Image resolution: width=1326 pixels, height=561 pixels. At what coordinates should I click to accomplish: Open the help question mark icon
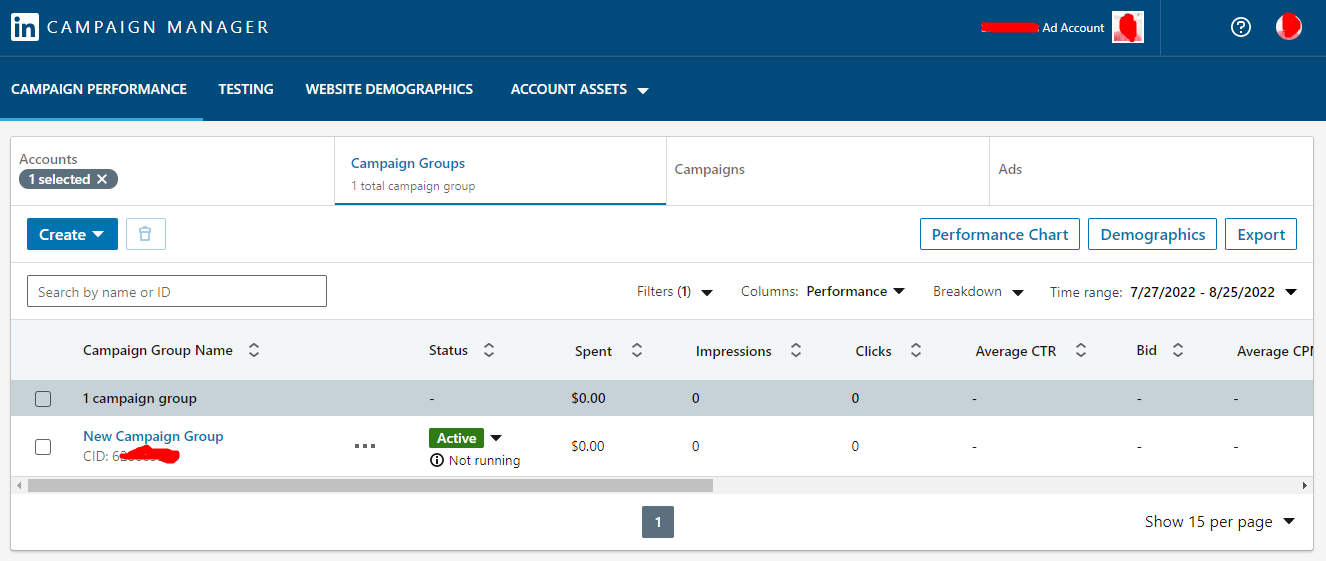coord(1241,27)
